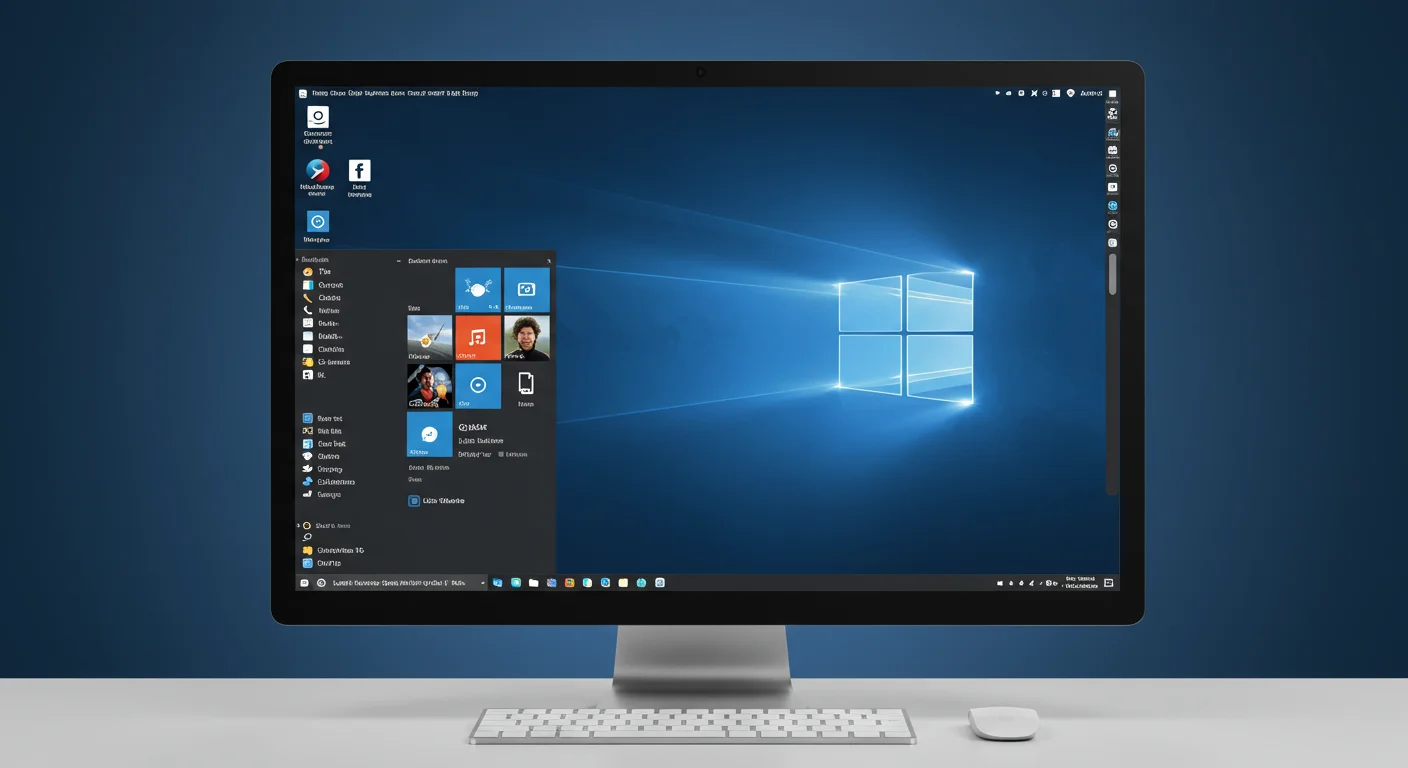Select the phone handset item in app list
1408x768 pixels.
click(x=308, y=311)
